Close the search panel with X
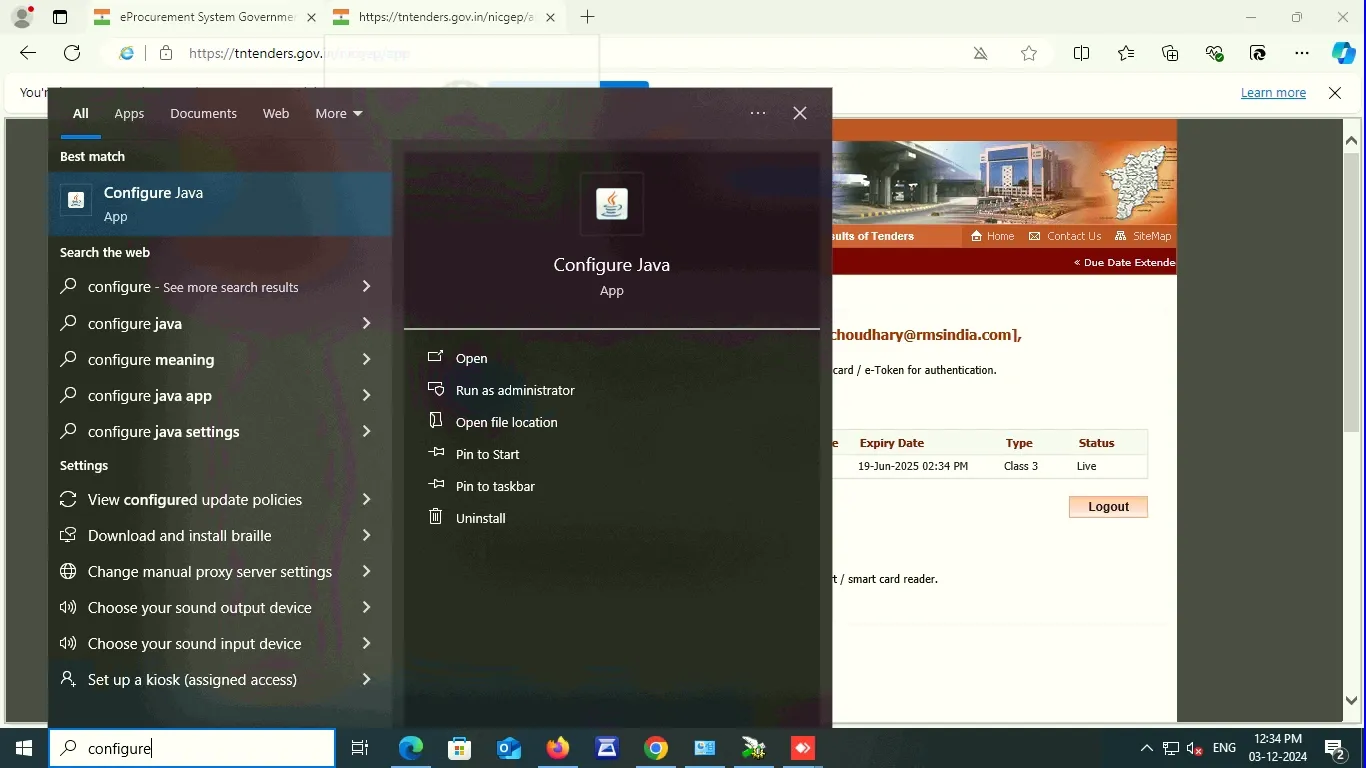The width and height of the screenshot is (1366, 768). 800,113
